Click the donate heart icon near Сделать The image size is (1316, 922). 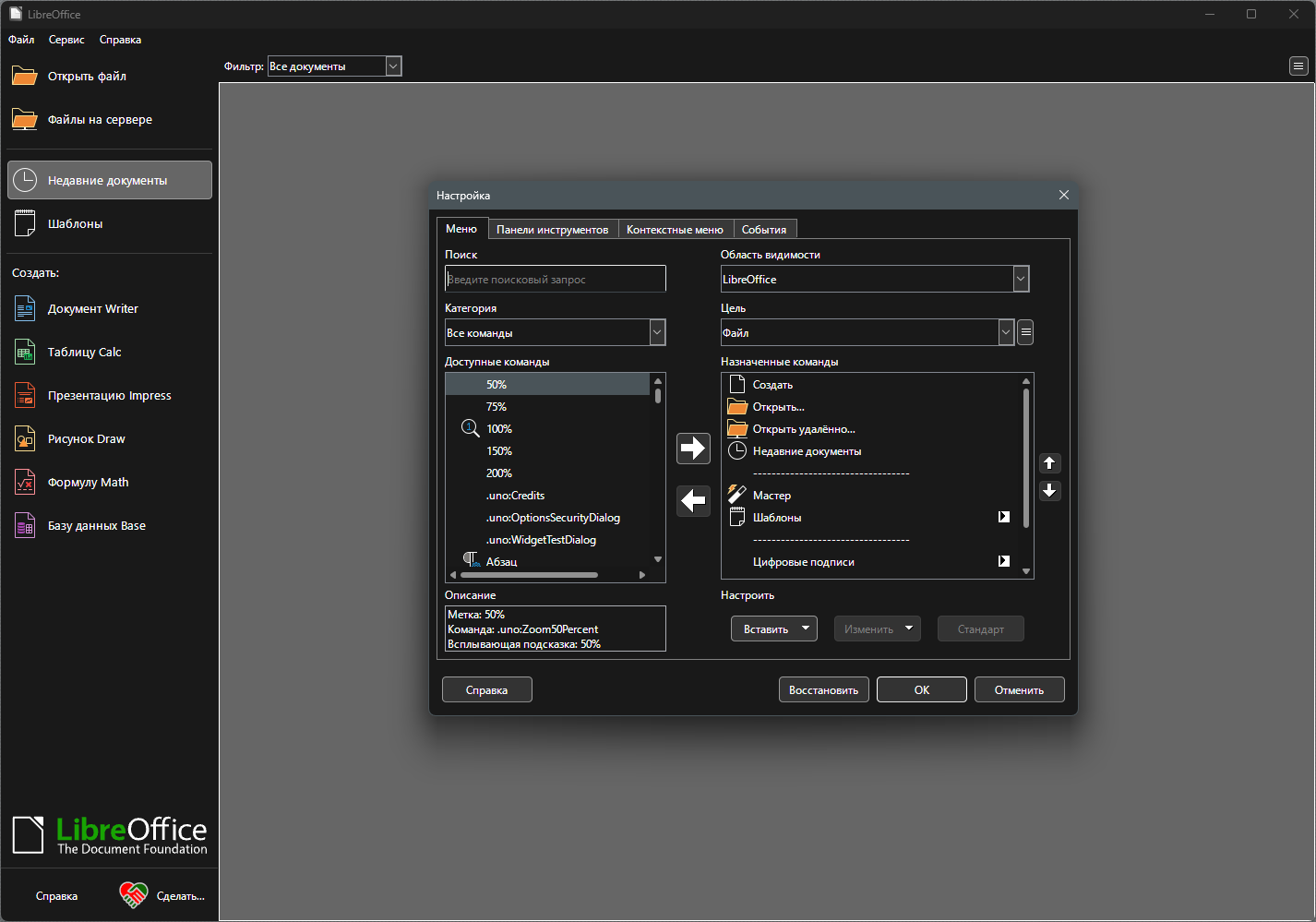click(134, 895)
